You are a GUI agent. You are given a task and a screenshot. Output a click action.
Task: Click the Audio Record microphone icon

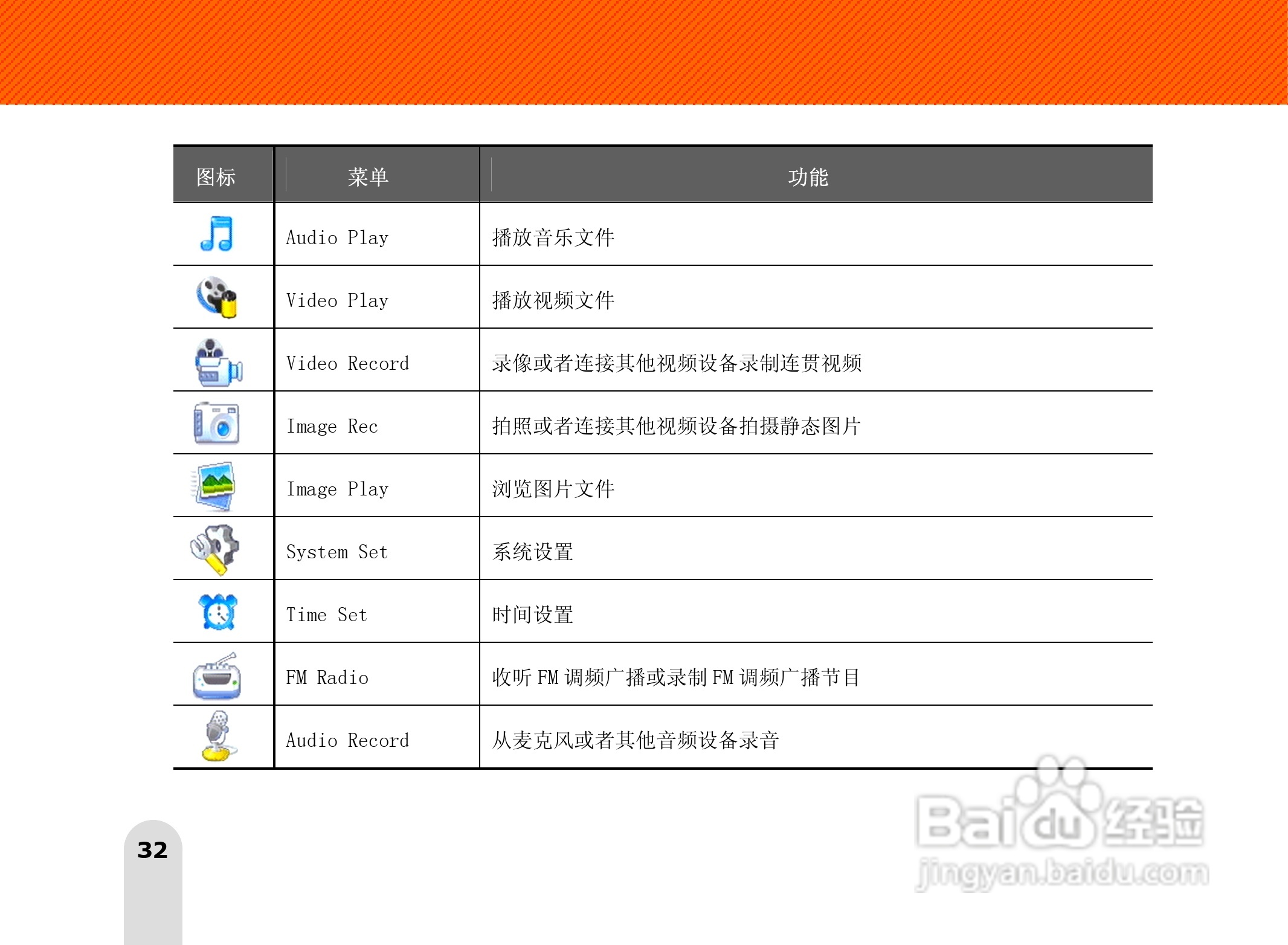pos(217,738)
